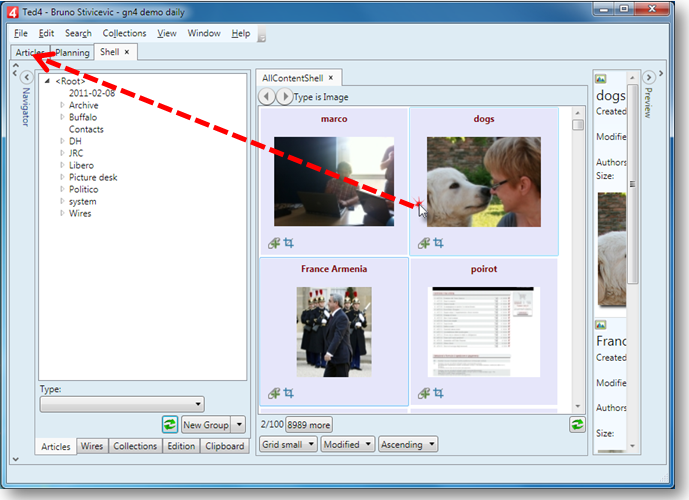The height and width of the screenshot is (500, 689).
Task: Close the AllContentShell tab
Action: [331, 78]
